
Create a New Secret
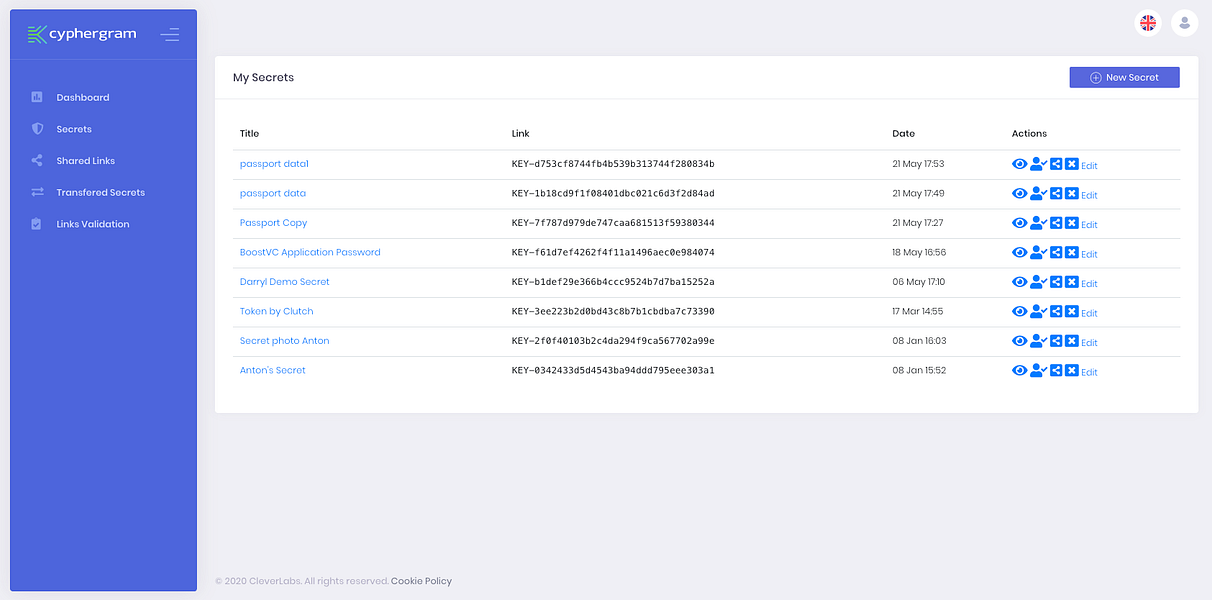click(1124, 77)
